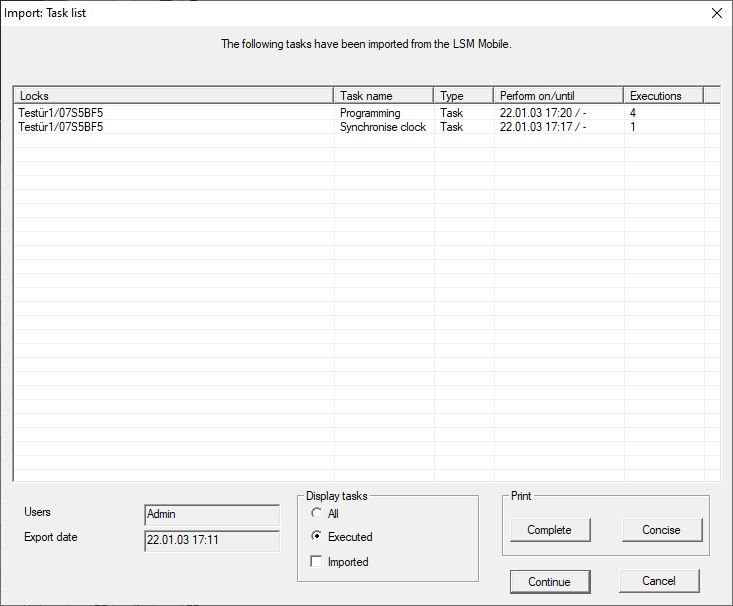Screen dimensions: 733x606
Task: Enable the Imported checkbox
Action: (x=317, y=562)
